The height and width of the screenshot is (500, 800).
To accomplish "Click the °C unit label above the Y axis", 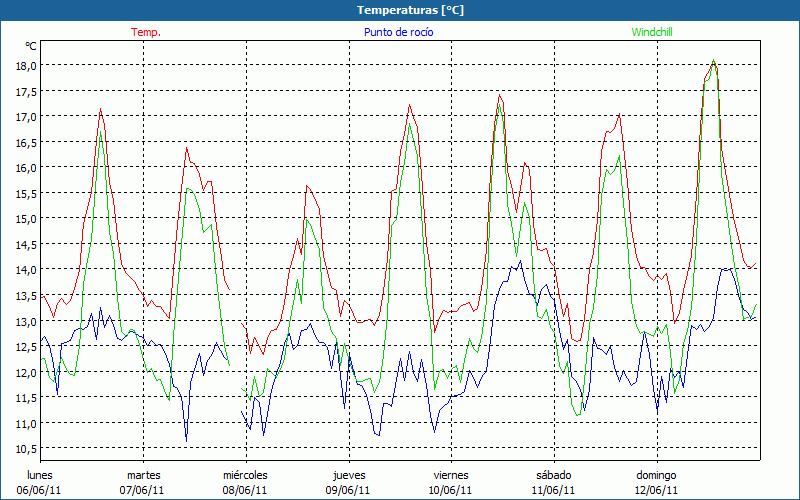I will coord(31,46).
